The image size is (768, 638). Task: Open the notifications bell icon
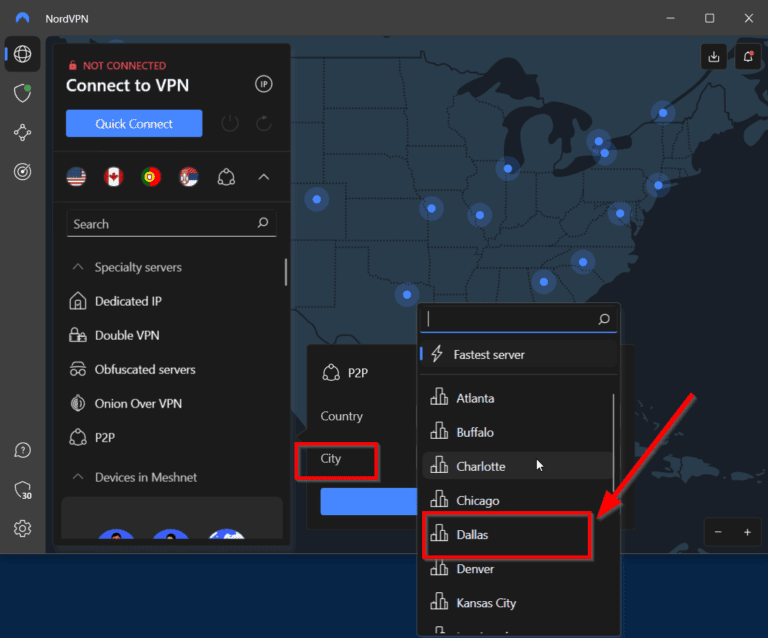[748, 57]
